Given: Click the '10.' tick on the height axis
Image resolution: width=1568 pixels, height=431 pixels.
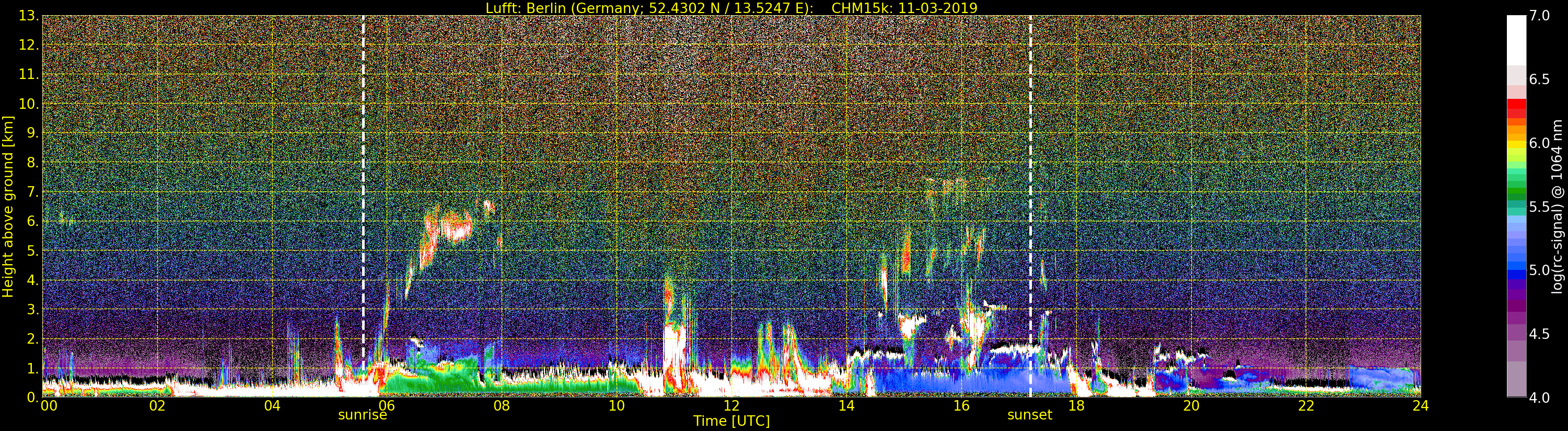Looking at the screenshot, I should (x=29, y=104).
